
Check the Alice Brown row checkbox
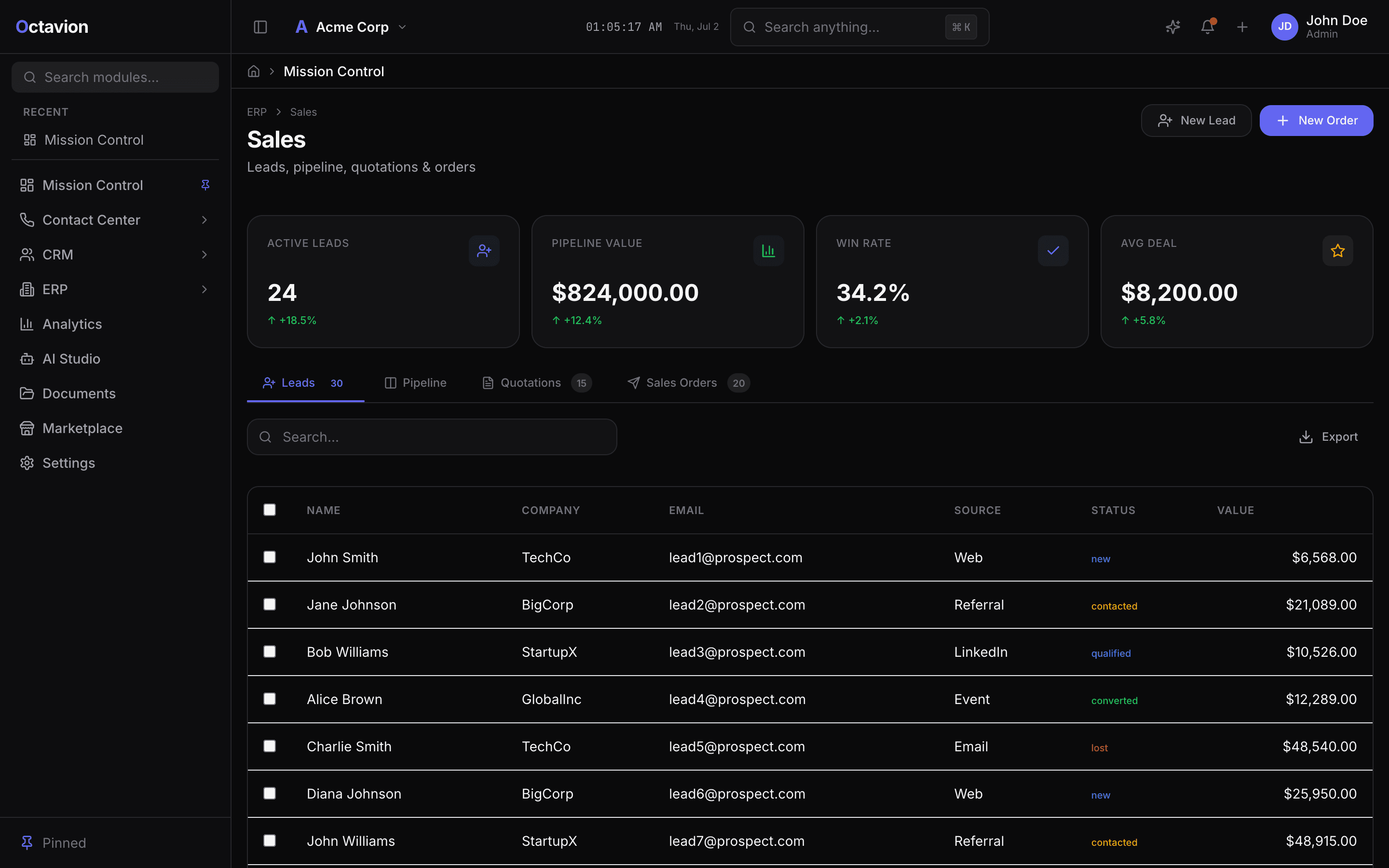[x=269, y=699]
